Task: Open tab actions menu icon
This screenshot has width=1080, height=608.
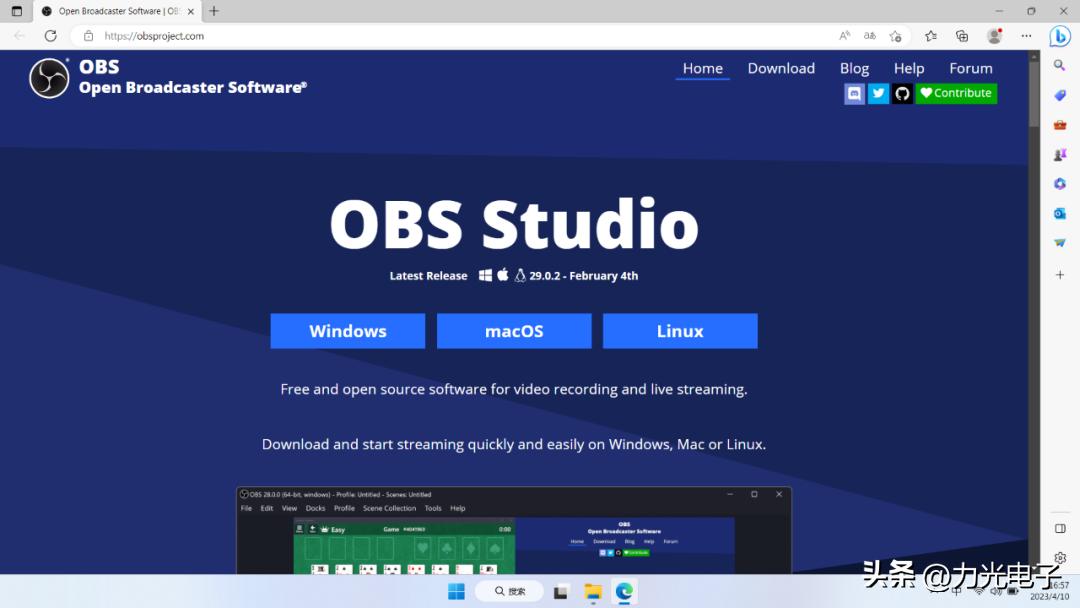Action: tap(17, 11)
